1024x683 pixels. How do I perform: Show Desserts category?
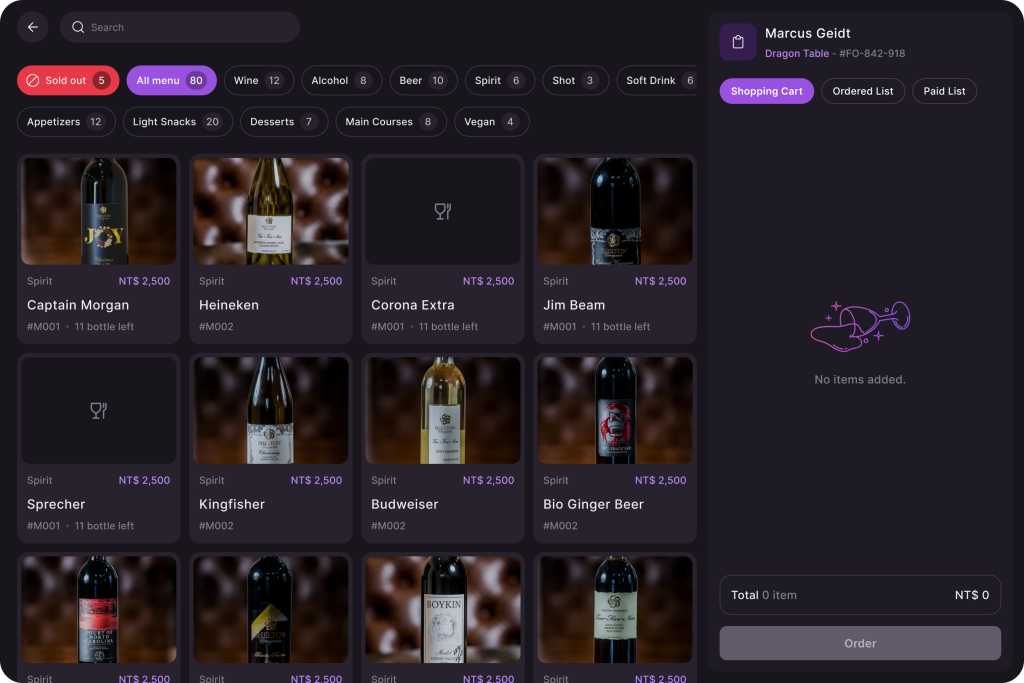[x=284, y=121]
